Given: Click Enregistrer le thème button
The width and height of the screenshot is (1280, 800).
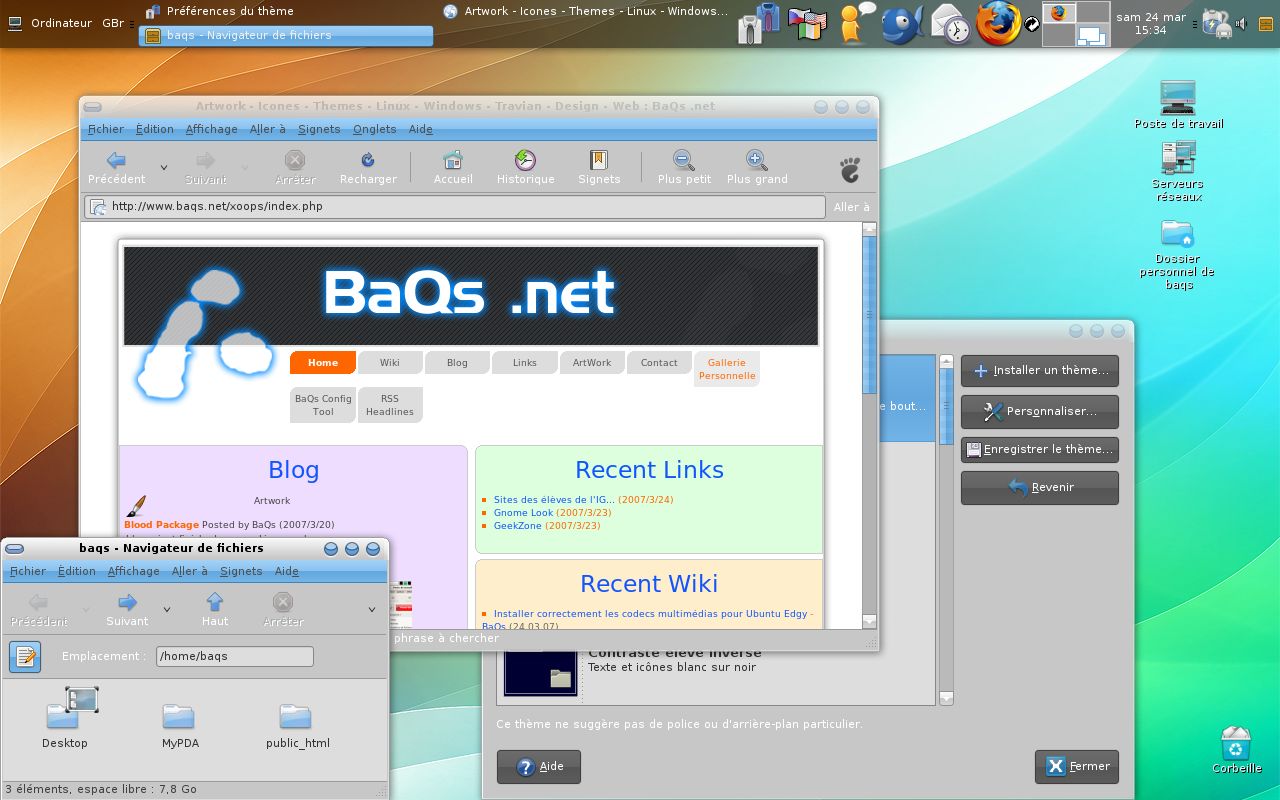Looking at the screenshot, I should coord(1040,450).
